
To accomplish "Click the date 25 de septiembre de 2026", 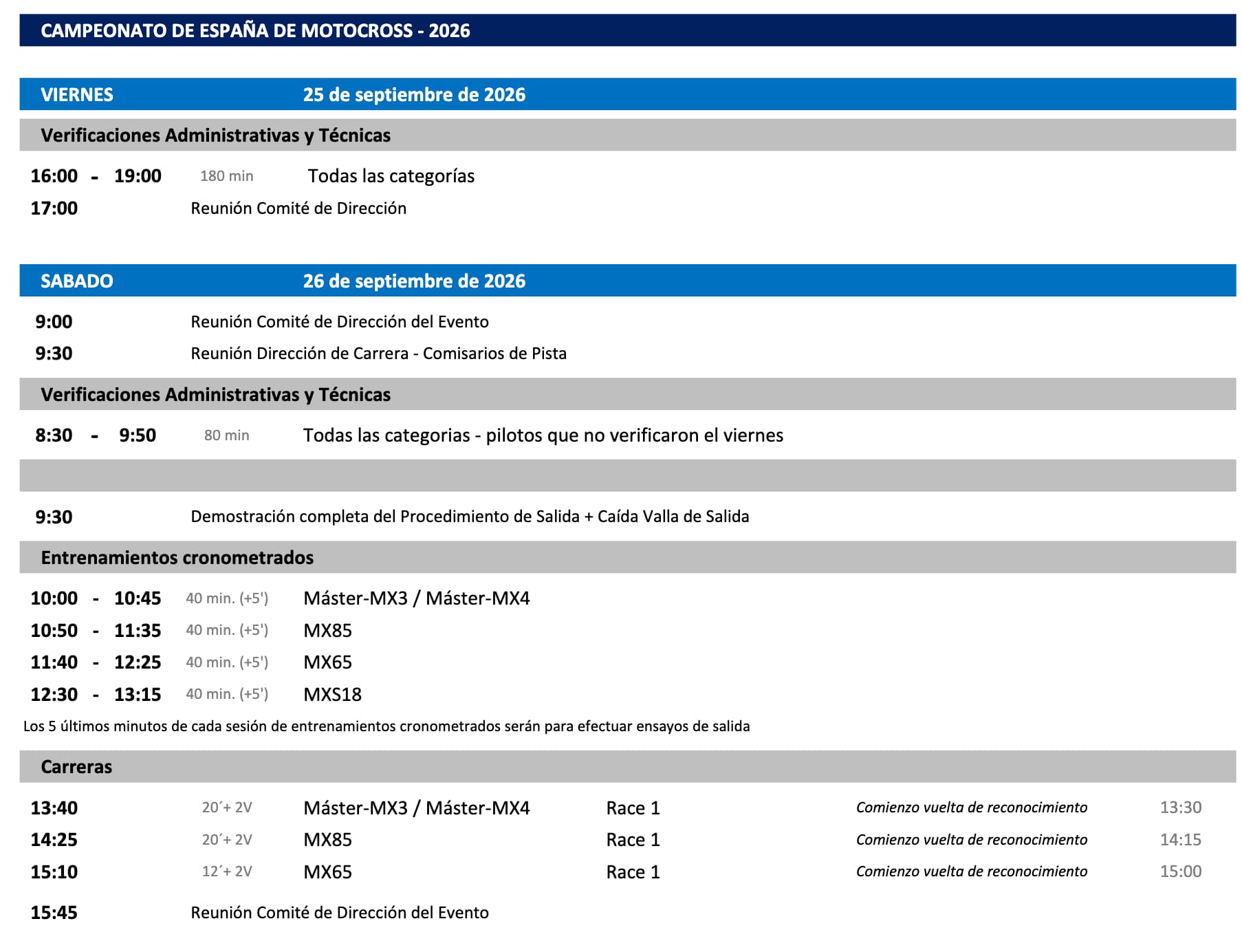I will (414, 95).
